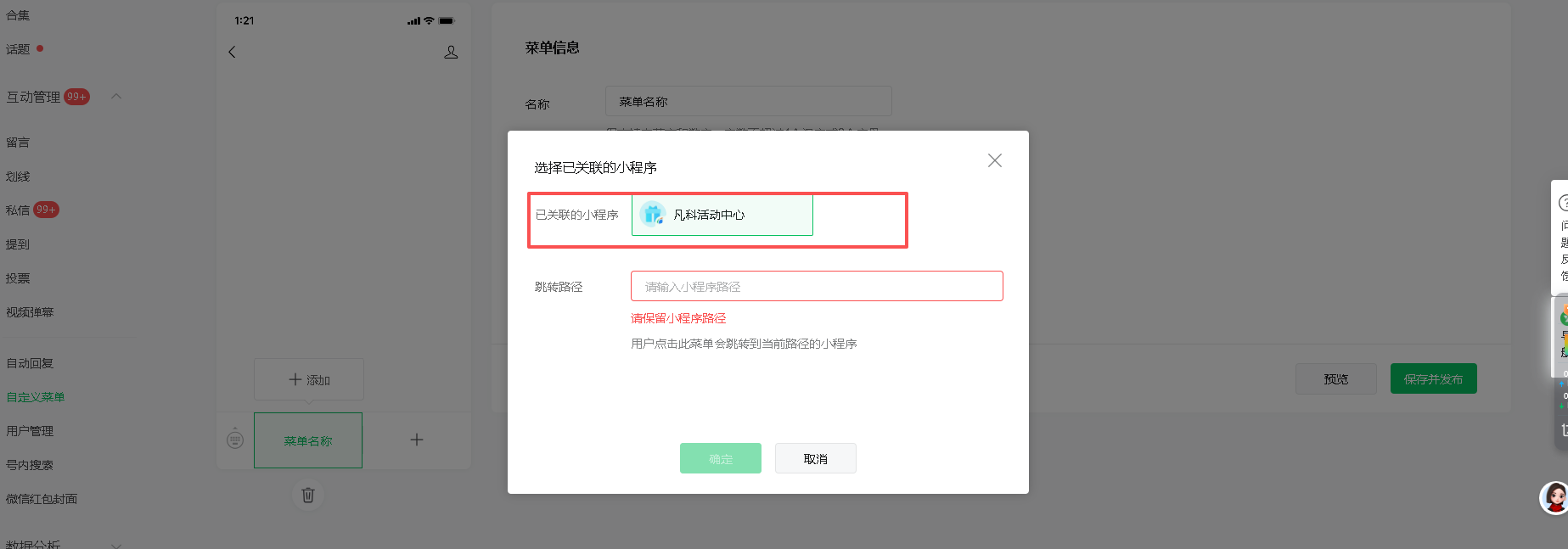Open 视频弹幕 in the sidebar

pyautogui.click(x=30, y=312)
